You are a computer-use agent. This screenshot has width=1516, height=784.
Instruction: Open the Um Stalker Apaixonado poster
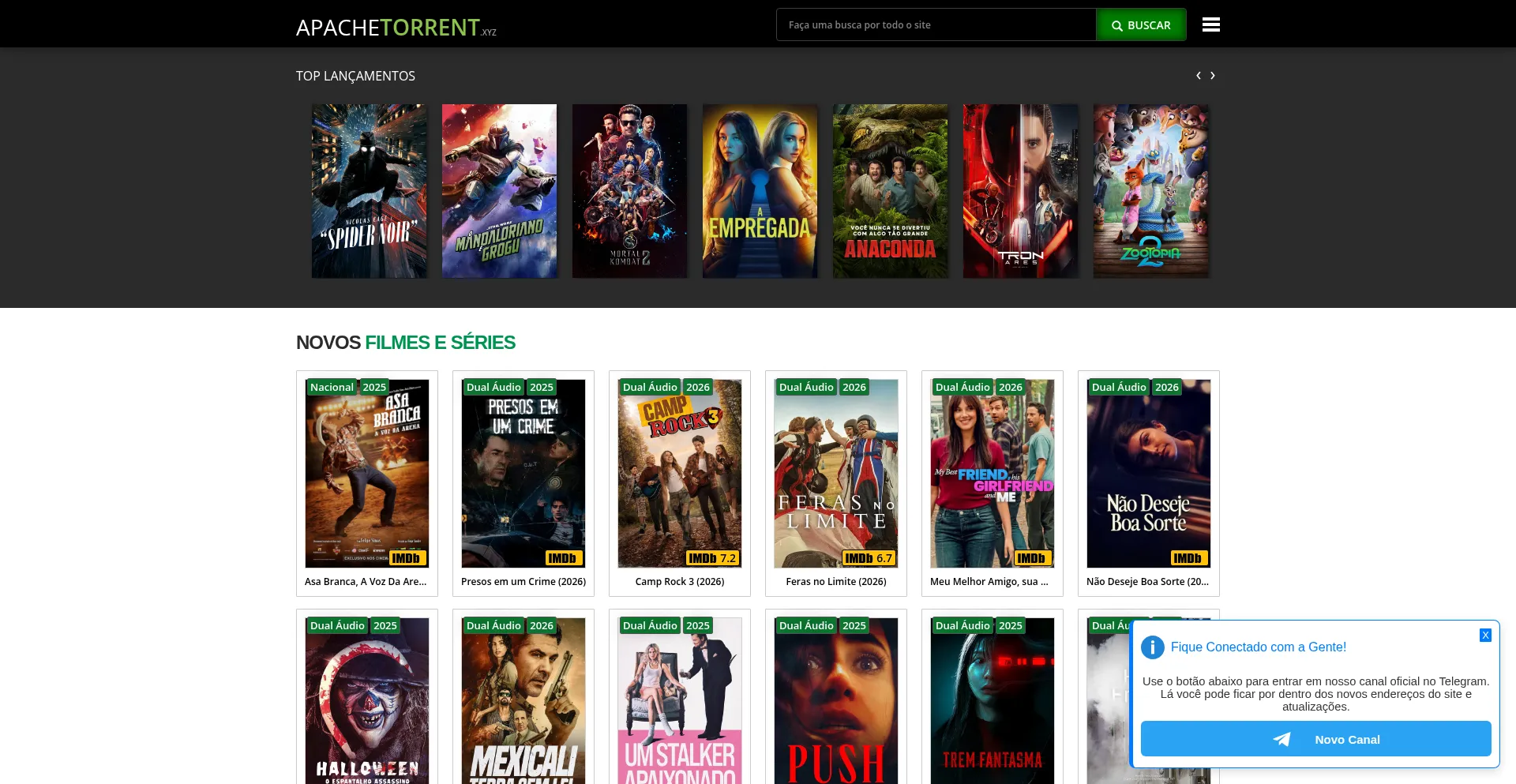point(680,701)
